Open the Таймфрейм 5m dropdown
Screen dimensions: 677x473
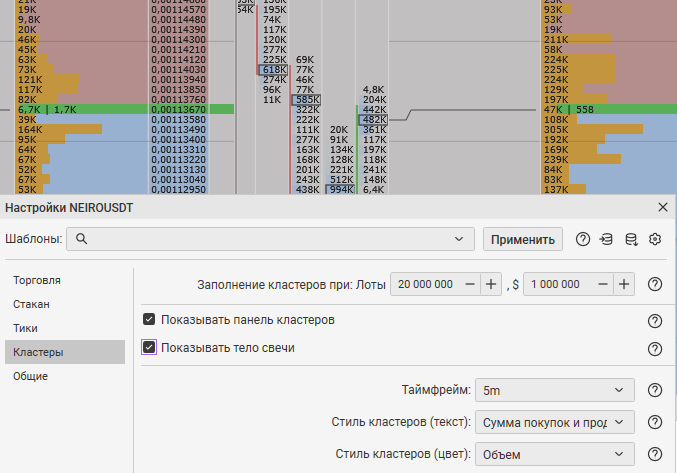tap(554, 390)
